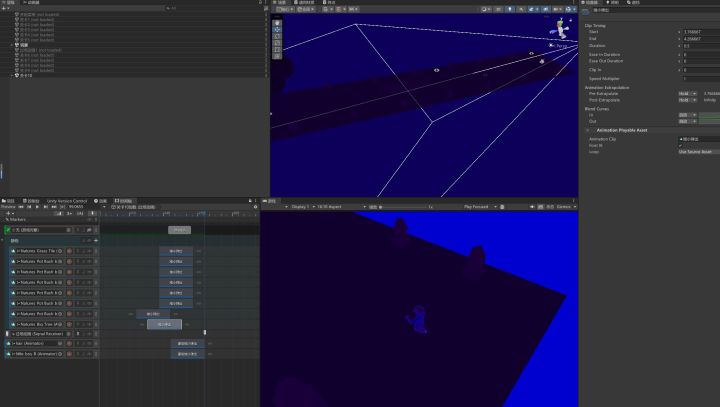The width and height of the screenshot is (720, 407).
Task: Open the Pre-Extrapolate dropdown
Action: point(688,94)
